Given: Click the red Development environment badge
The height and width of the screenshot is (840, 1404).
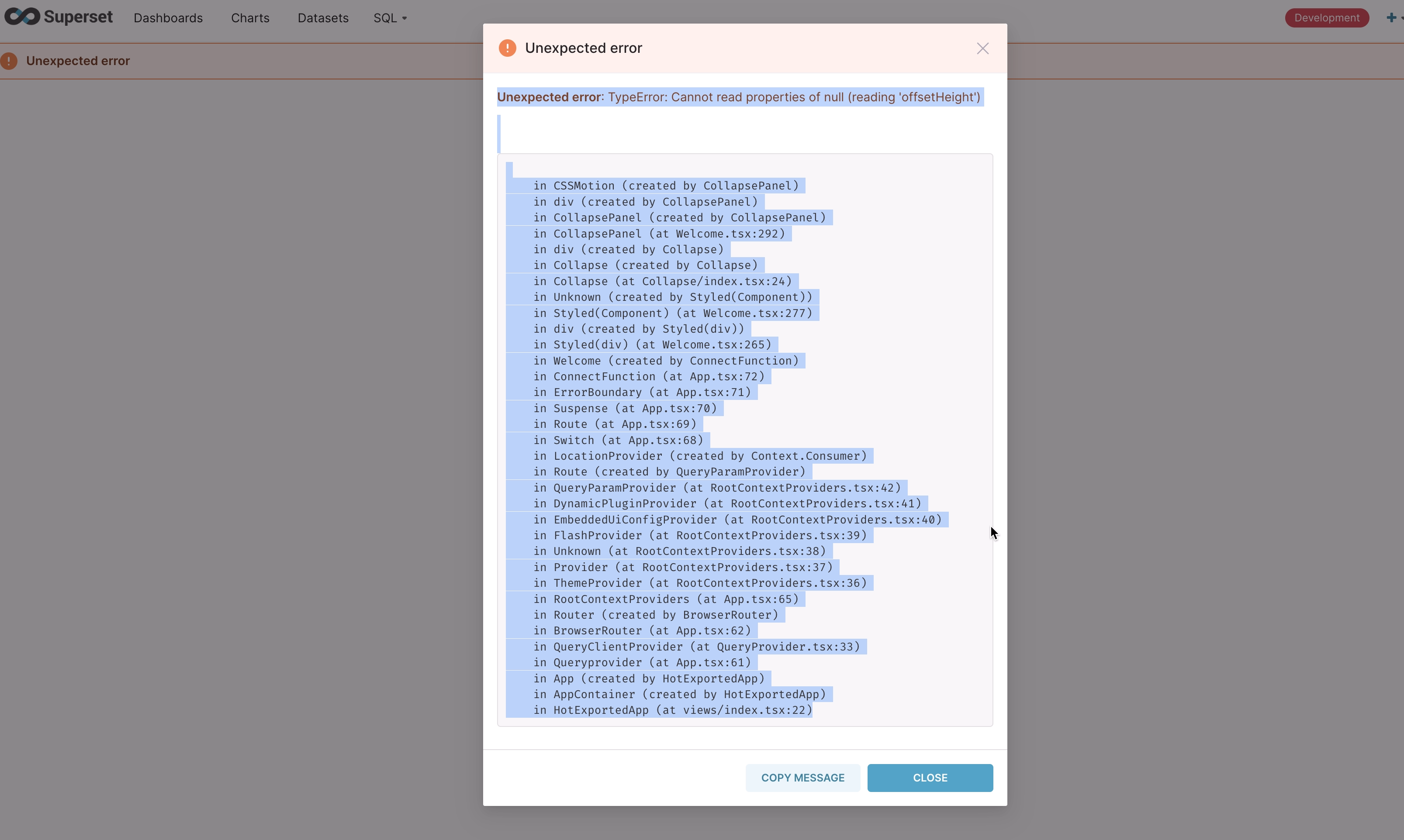Looking at the screenshot, I should pos(1326,18).
